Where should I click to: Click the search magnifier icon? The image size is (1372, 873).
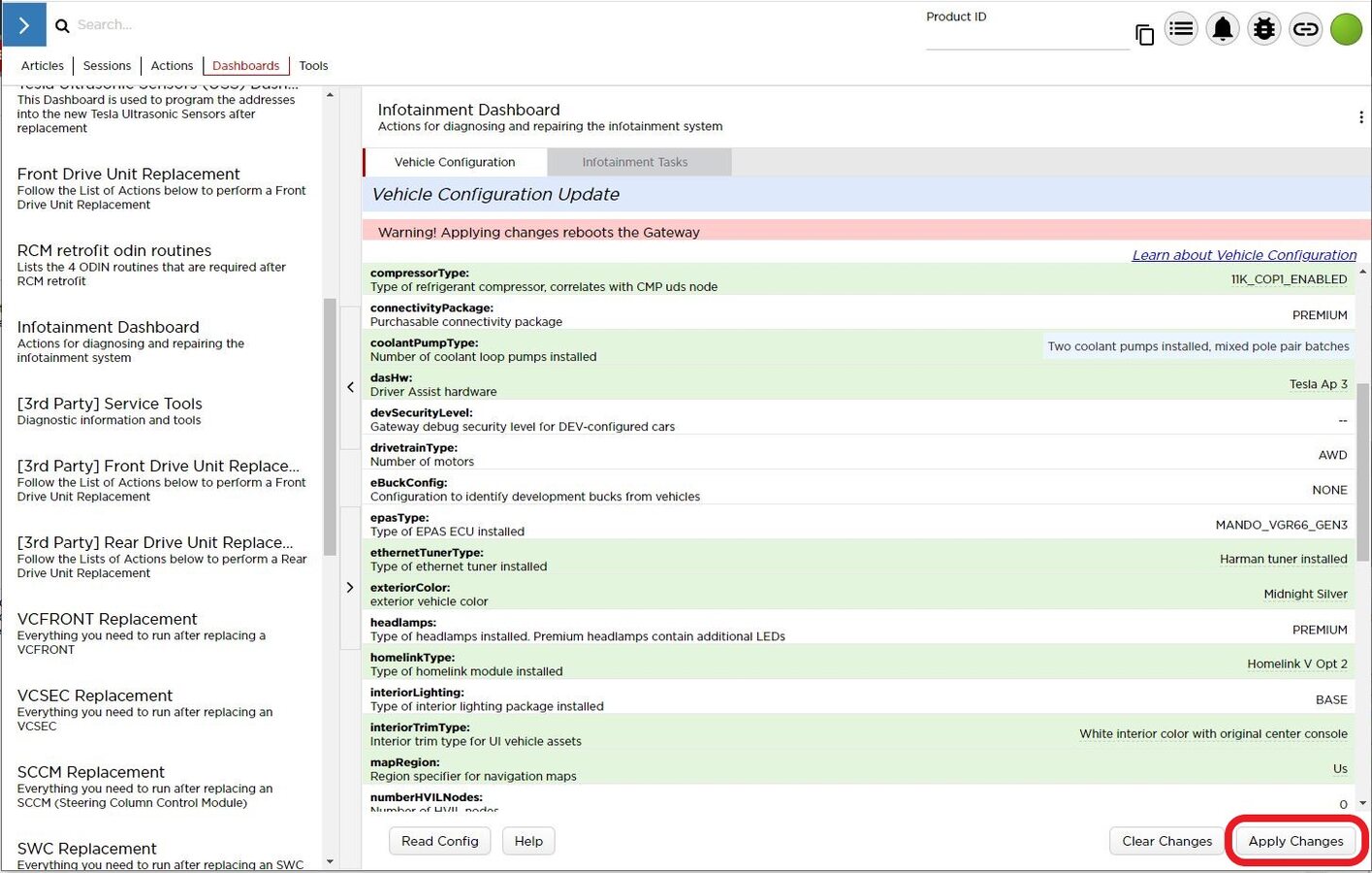pos(62,26)
